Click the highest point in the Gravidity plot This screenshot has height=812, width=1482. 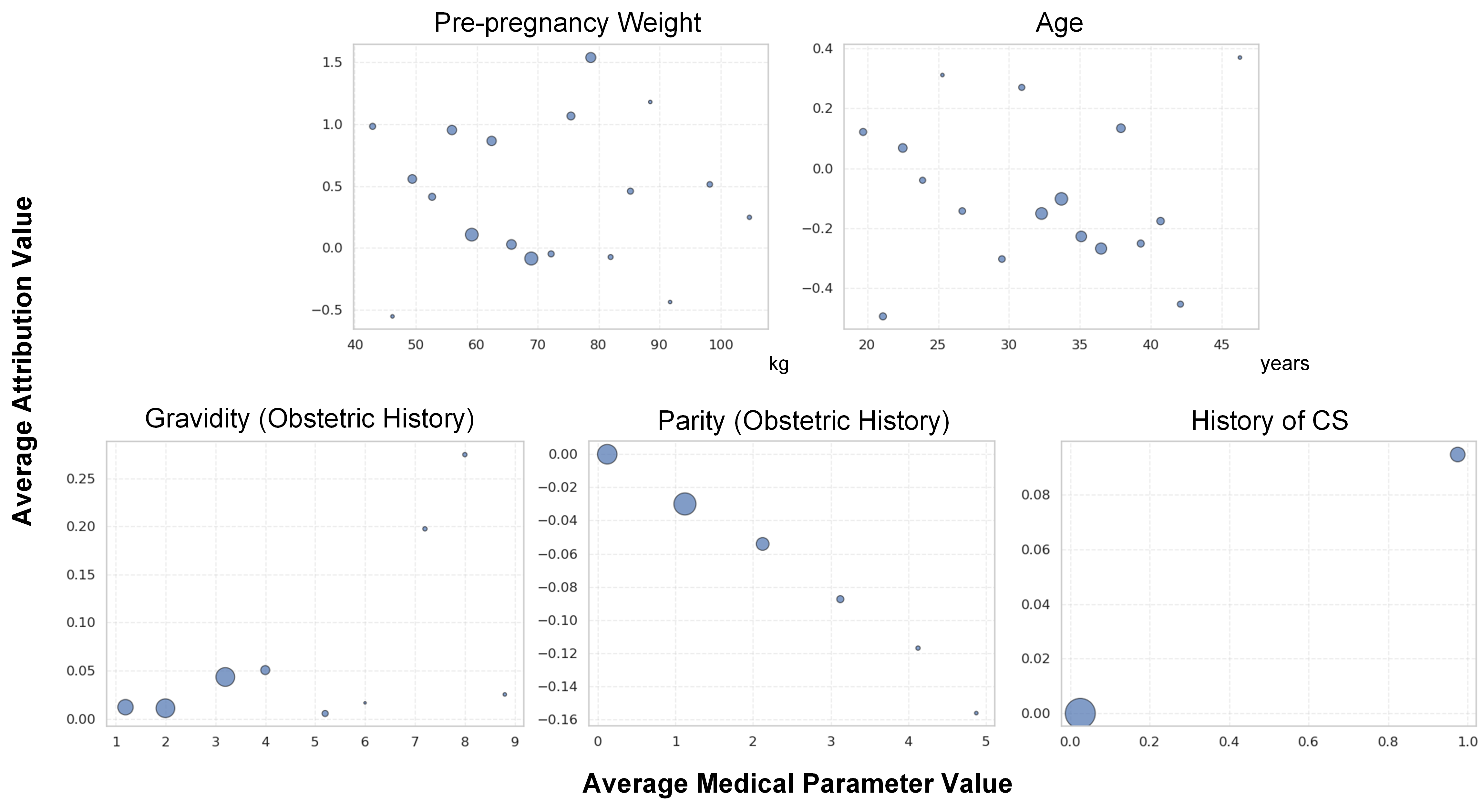click(465, 455)
